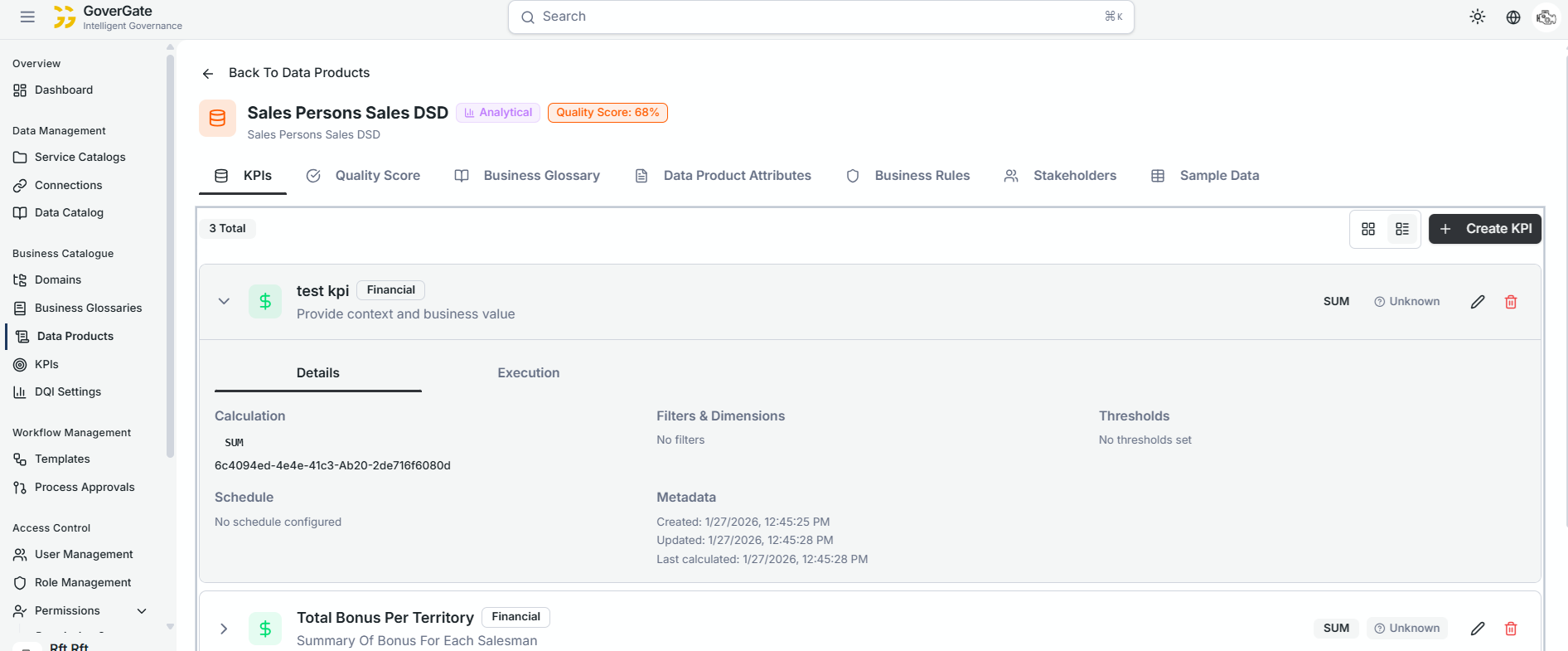The height and width of the screenshot is (651, 1568).
Task: Open the Execution sub-tab
Action: click(x=528, y=373)
